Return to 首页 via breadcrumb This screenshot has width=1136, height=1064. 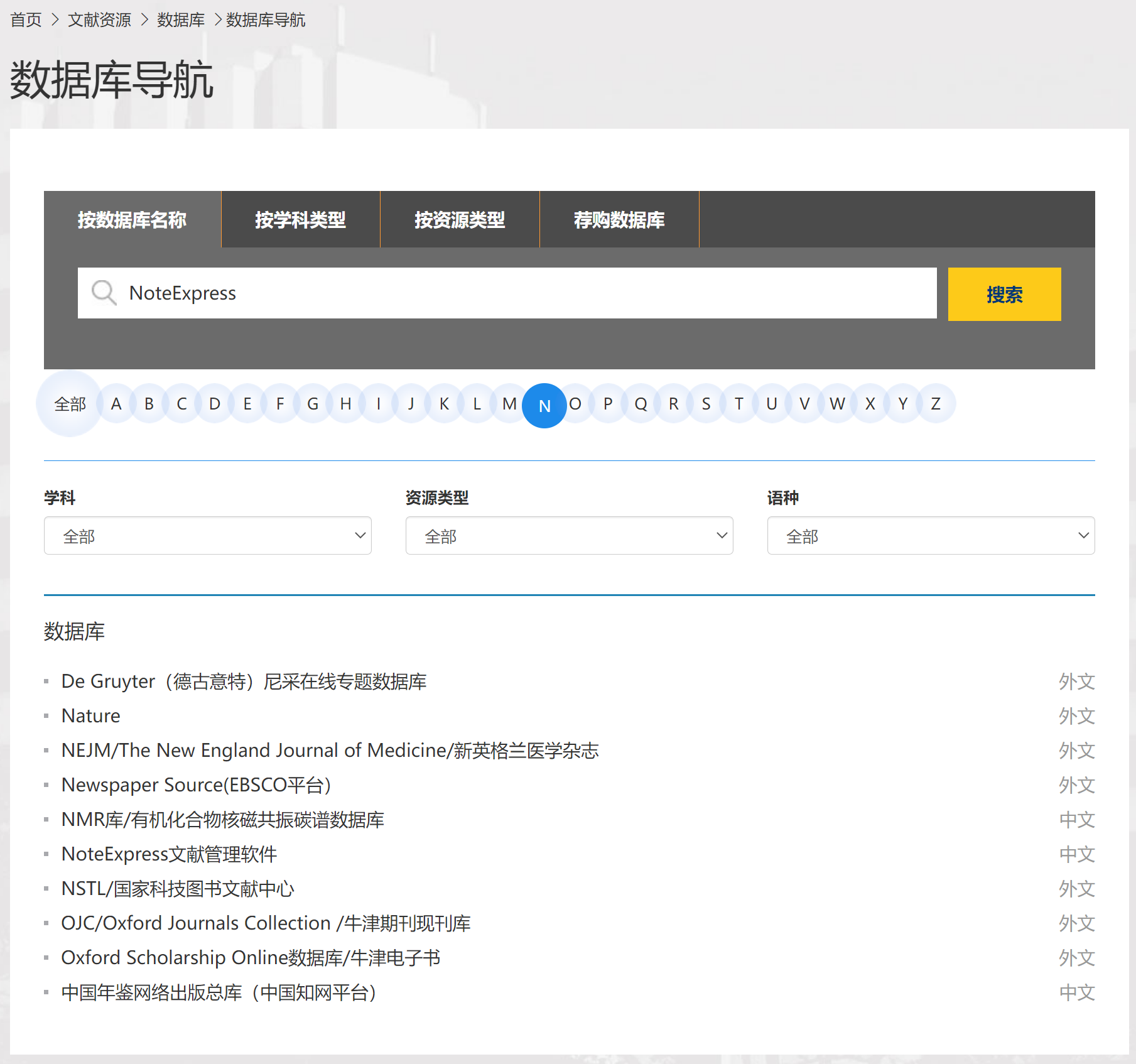point(26,20)
